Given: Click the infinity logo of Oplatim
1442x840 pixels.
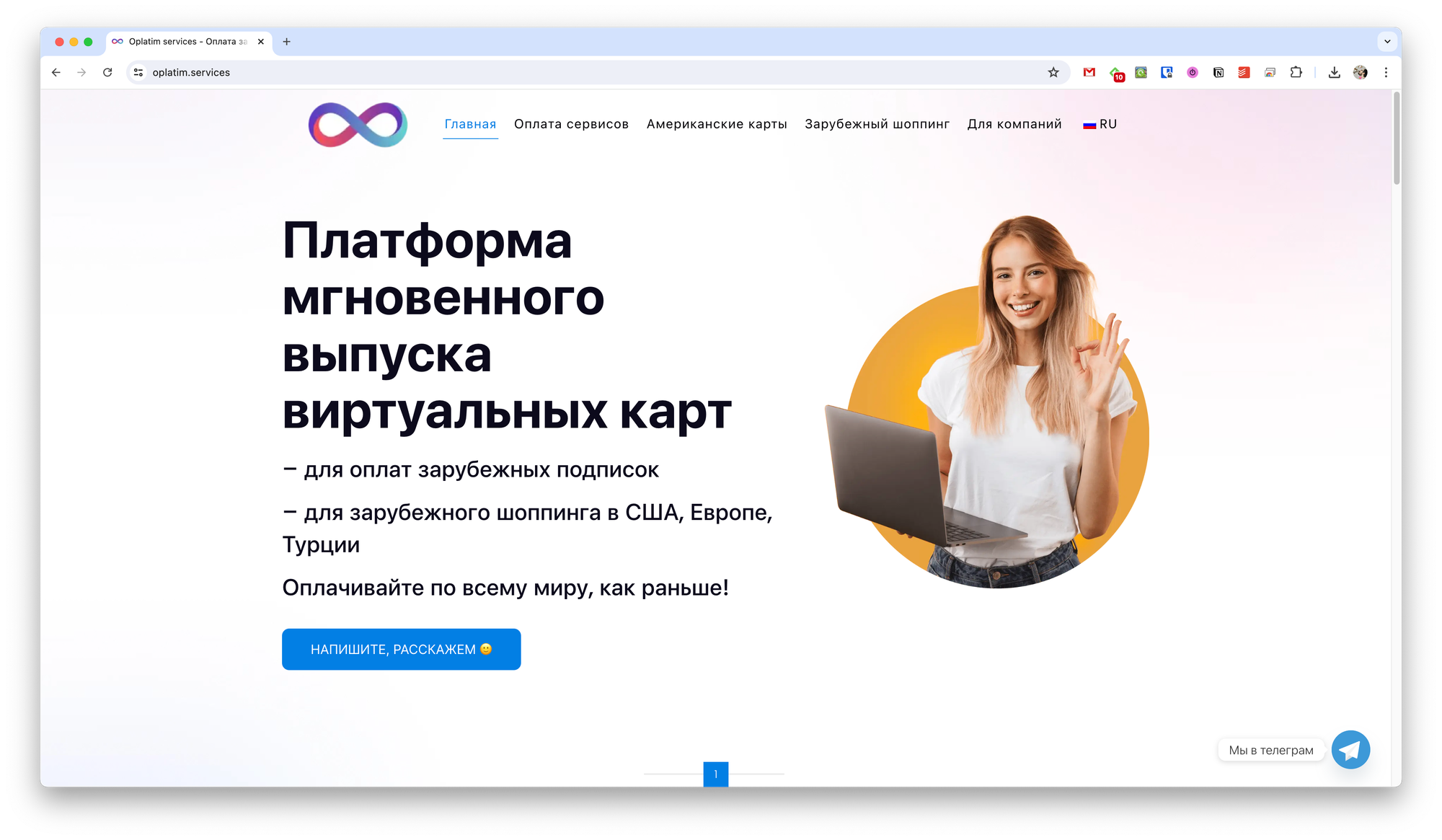Looking at the screenshot, I should 358,125.
